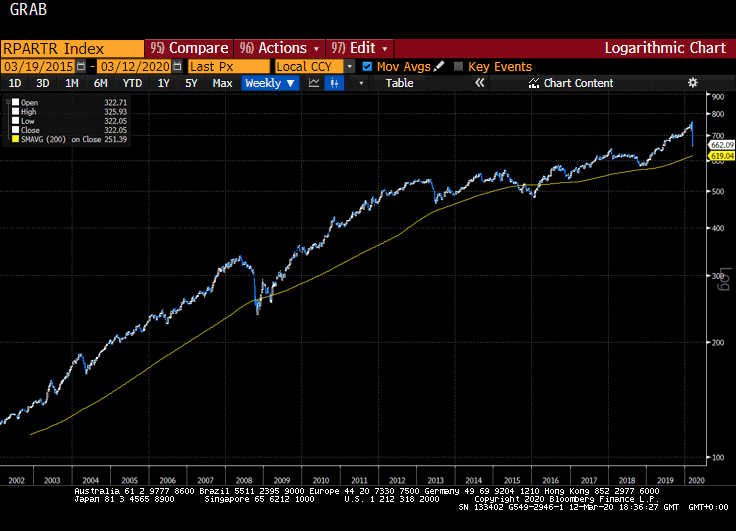This screenshot has height=531, width=736.
Task: Toggle the Open series legend checkbox
Action: pyautogui.click(x=15, y=102)
